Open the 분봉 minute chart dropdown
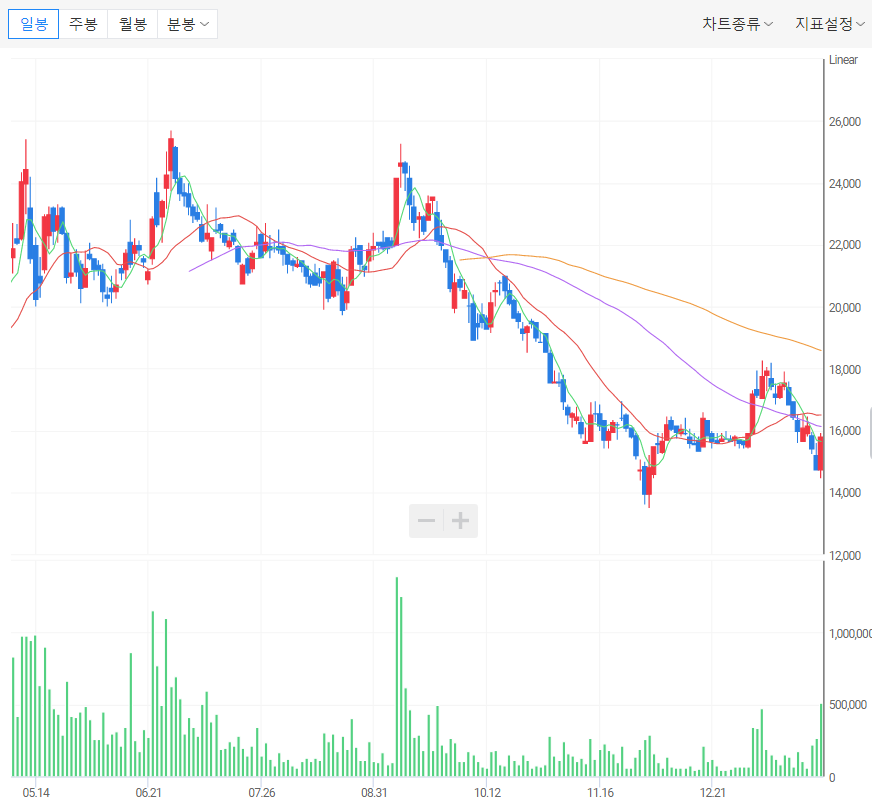The image size is (872, 805). coord(187,24)
